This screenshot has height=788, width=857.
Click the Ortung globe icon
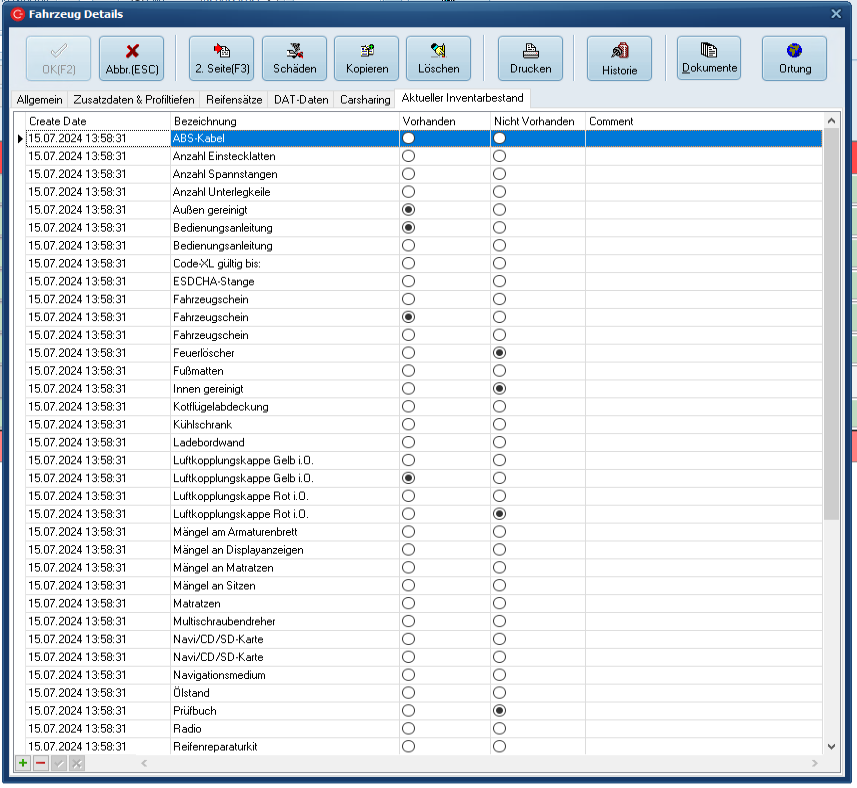pos(794,50)
